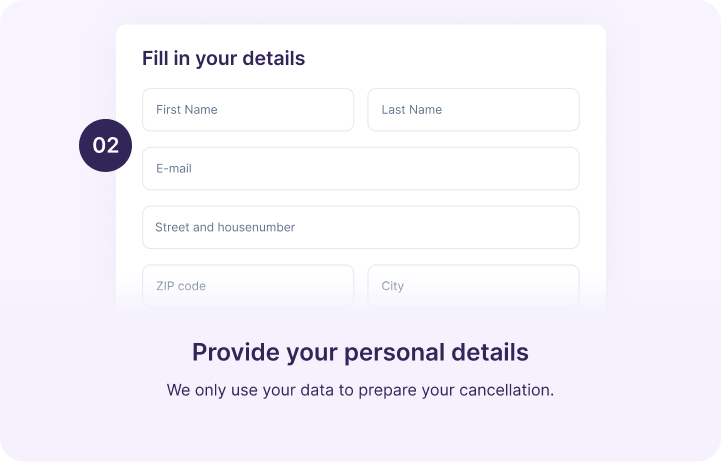The height and width of the screenshot is (462, 721).
Task: Click the 'E-mail' placeholder label
Action: point(174,169)
